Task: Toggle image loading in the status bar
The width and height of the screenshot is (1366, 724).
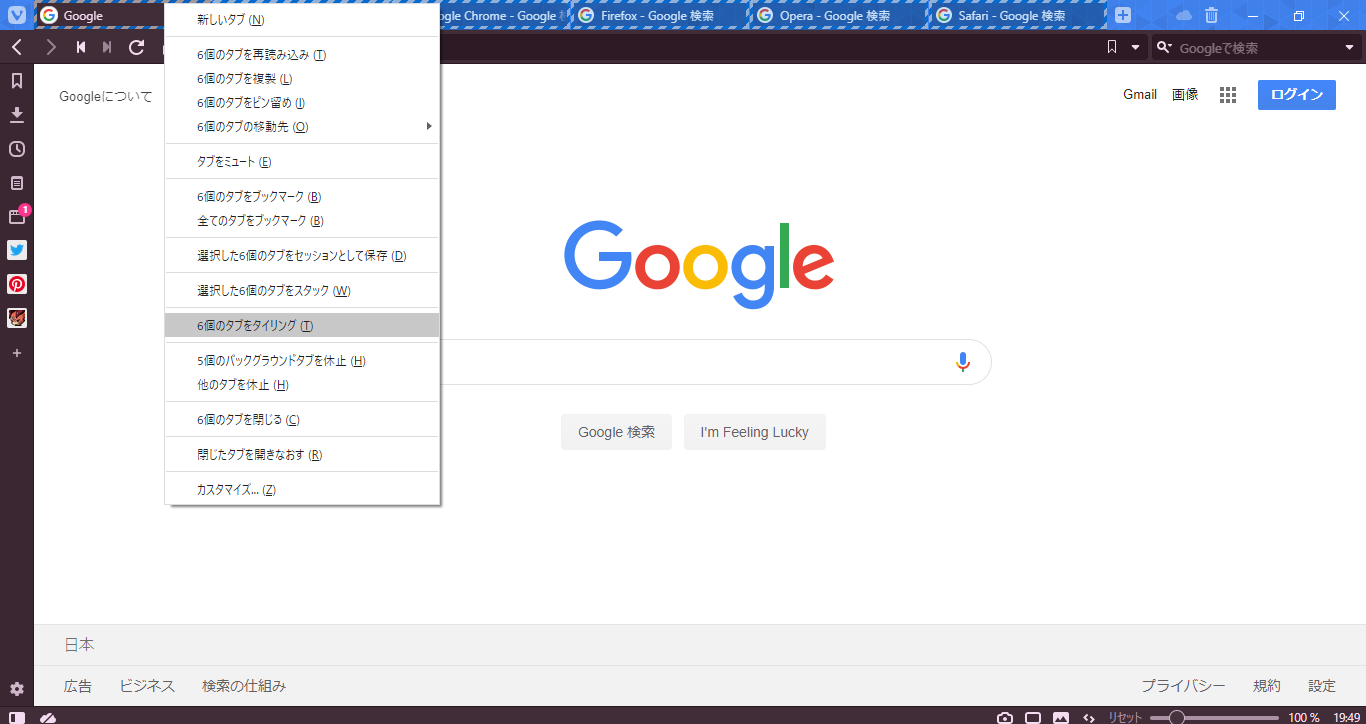Action: [1061, 717]
